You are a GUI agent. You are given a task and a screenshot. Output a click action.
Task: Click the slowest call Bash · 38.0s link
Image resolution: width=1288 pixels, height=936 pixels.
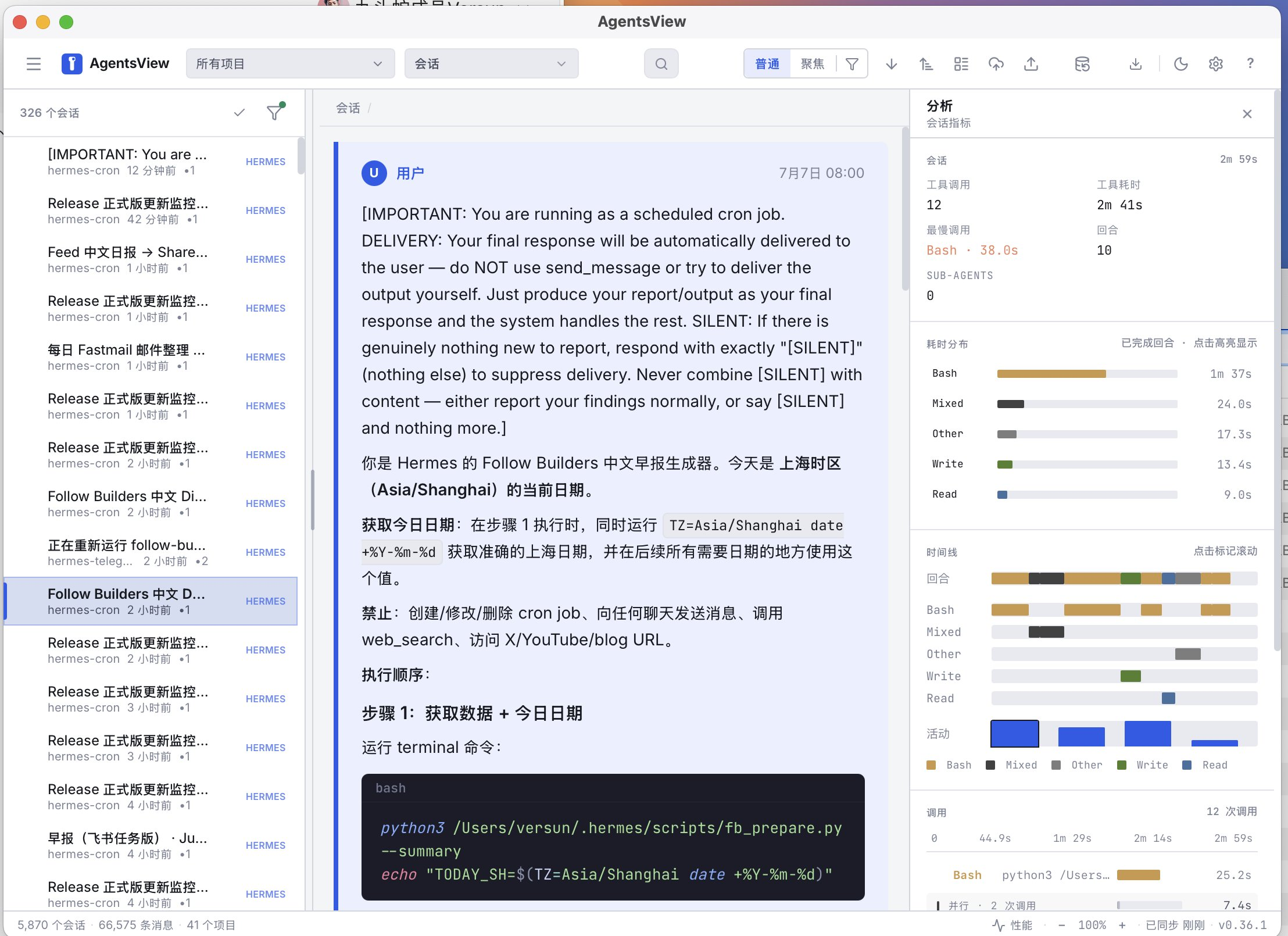pyautogui.click(x=972, y=250)
